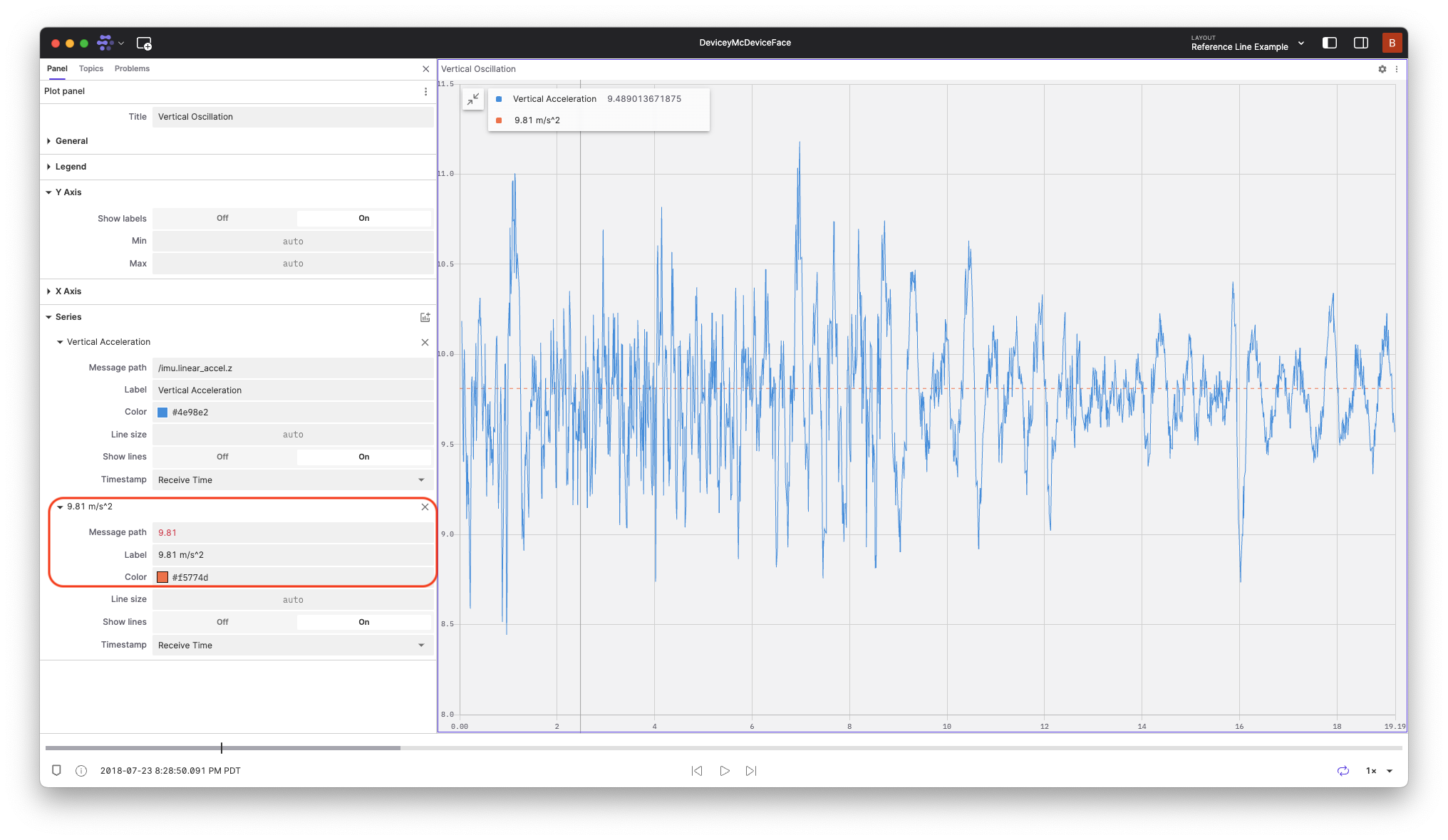The height and width of the screenshot is (840, 1448).
Task: Collapse the plot legend with arrows icon
Action: pos(473,100)
